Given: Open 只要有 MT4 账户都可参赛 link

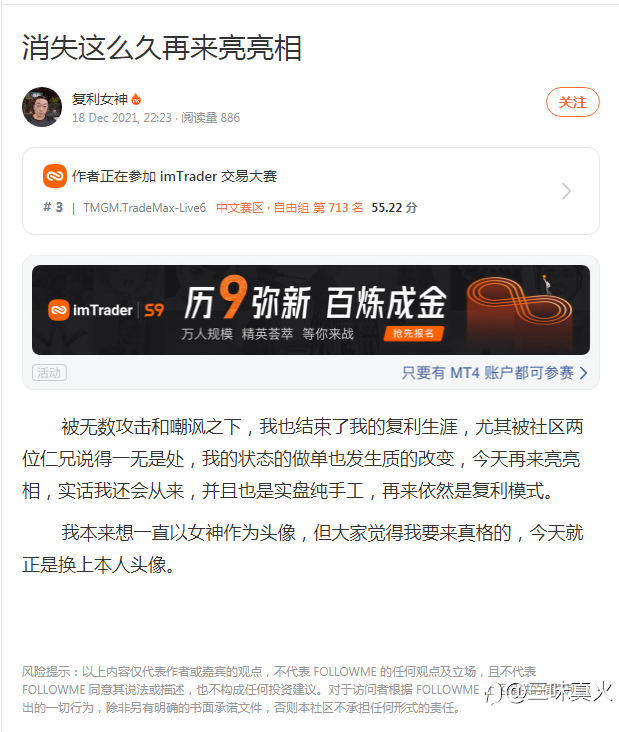Looking at the screenshot, I should [x=487, y=373].
